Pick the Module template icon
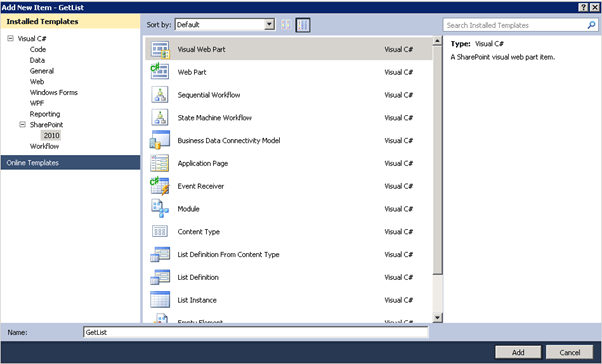 click(x=160, y=208)
